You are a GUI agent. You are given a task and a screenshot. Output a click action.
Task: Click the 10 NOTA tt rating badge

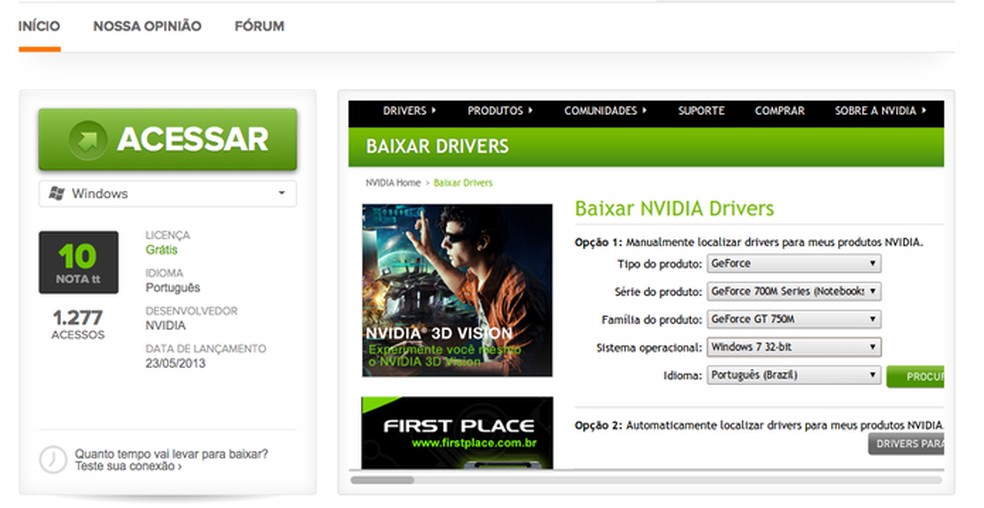(x=78, y=262)
